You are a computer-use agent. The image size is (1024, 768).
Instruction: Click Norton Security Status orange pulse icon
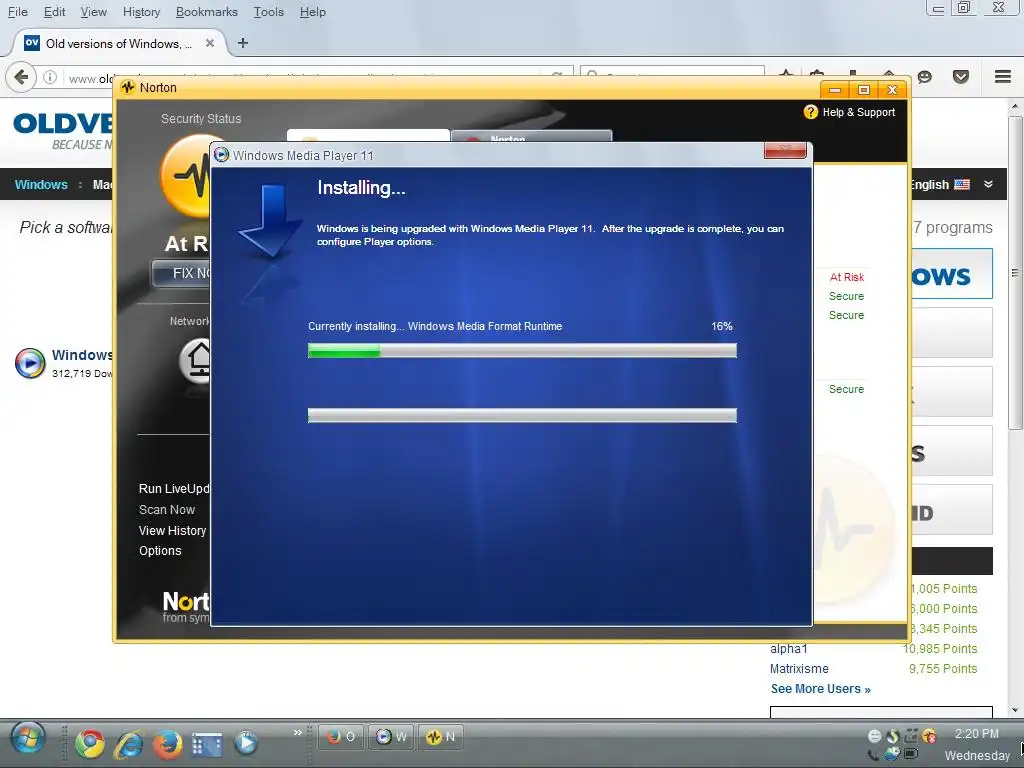pos(185,175)
